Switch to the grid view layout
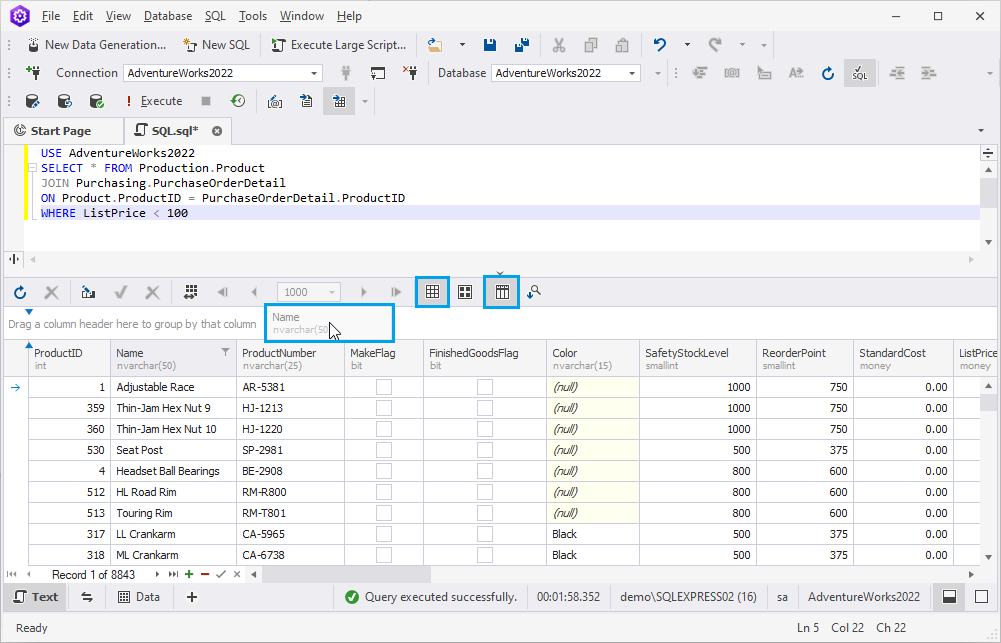 [x=432, y=292]
